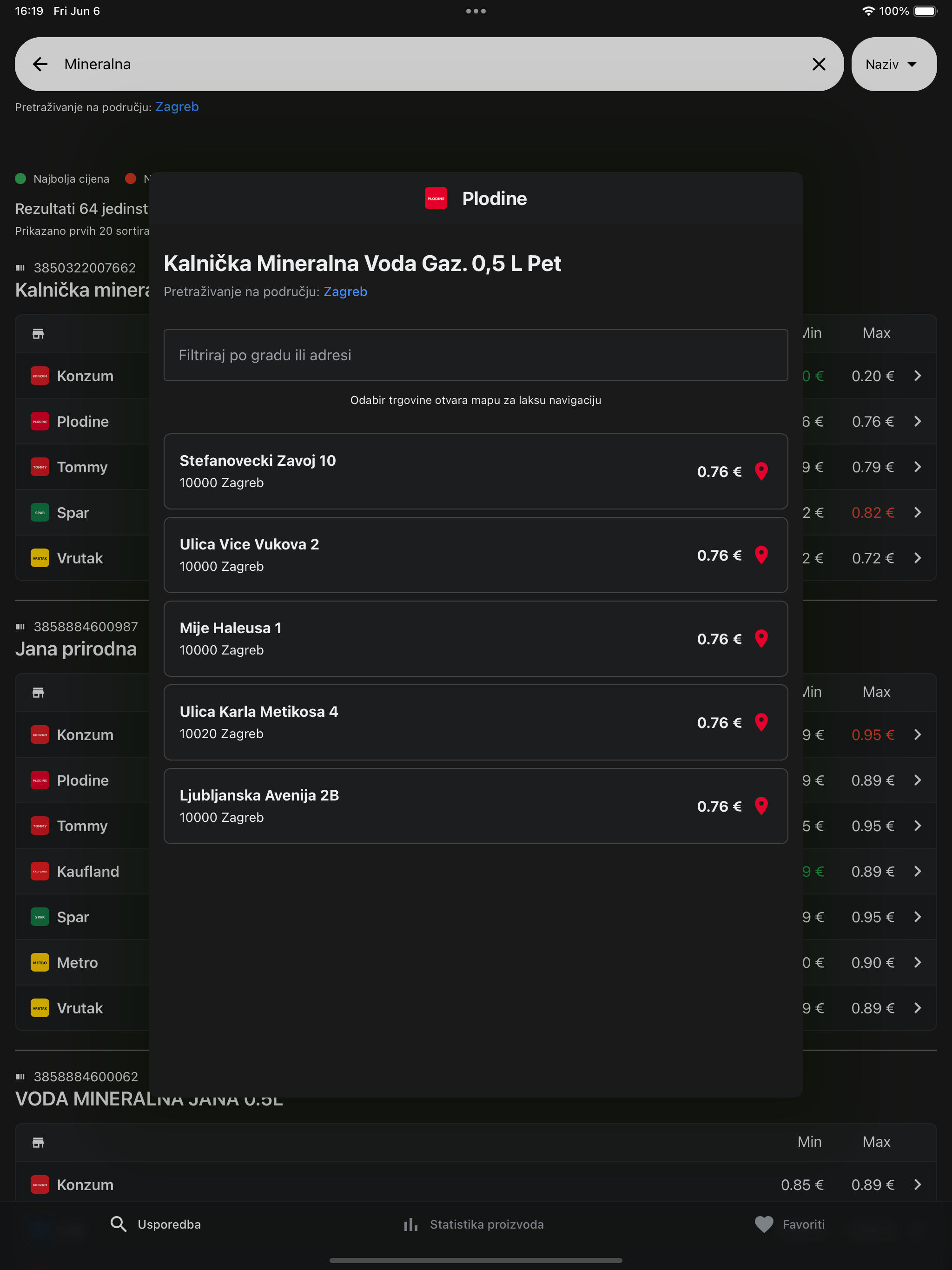The image size is (952, 1270).
Task: Tap Vrutak logo in Jana prirodna list
Action: (40, 1008)
